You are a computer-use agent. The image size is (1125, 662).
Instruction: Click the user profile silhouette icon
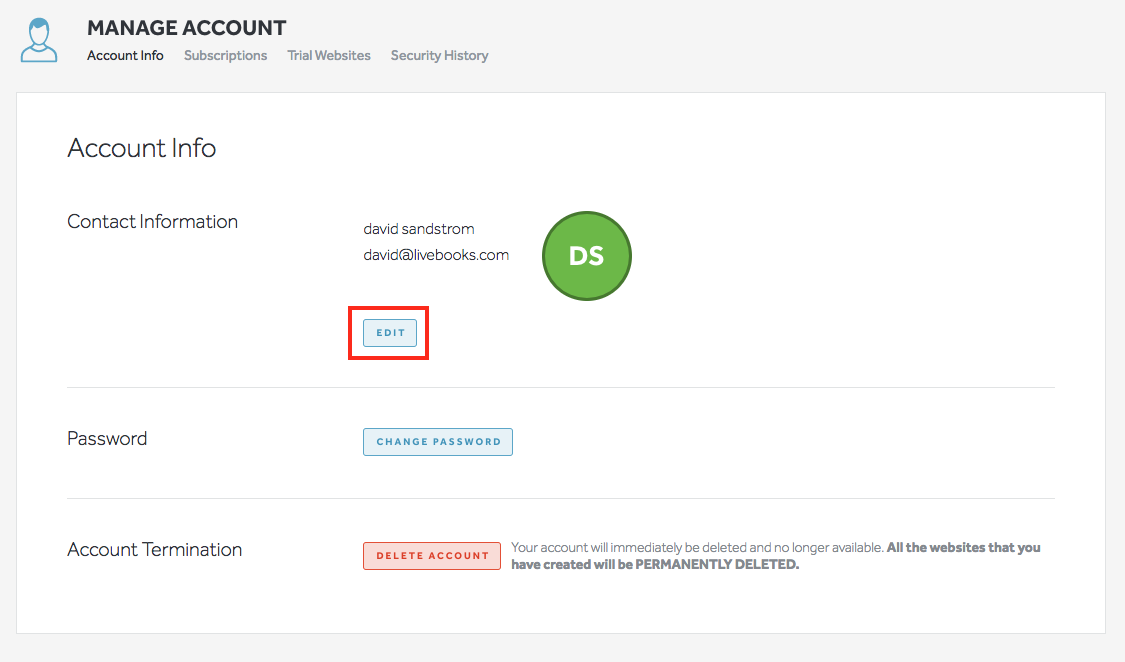click(x=39, y=40)
